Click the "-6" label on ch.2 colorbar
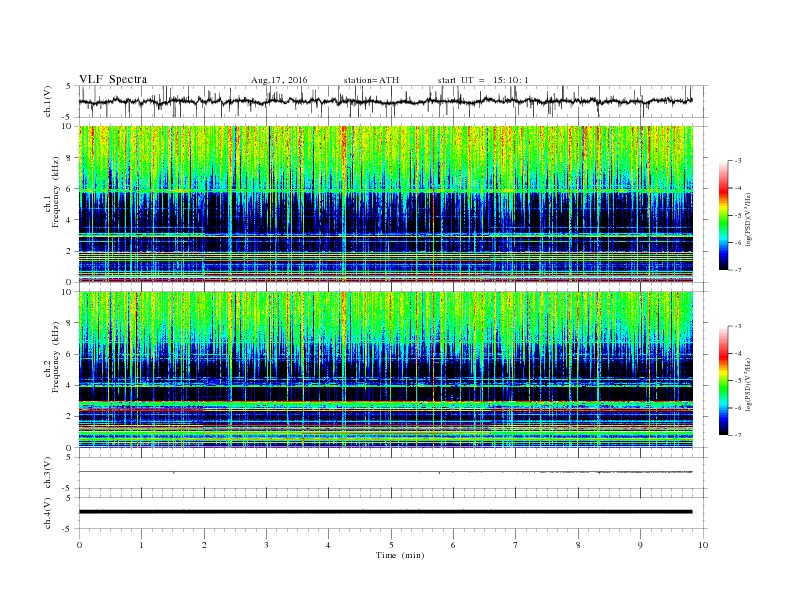 pyautogui.click(x=738, y=408)
